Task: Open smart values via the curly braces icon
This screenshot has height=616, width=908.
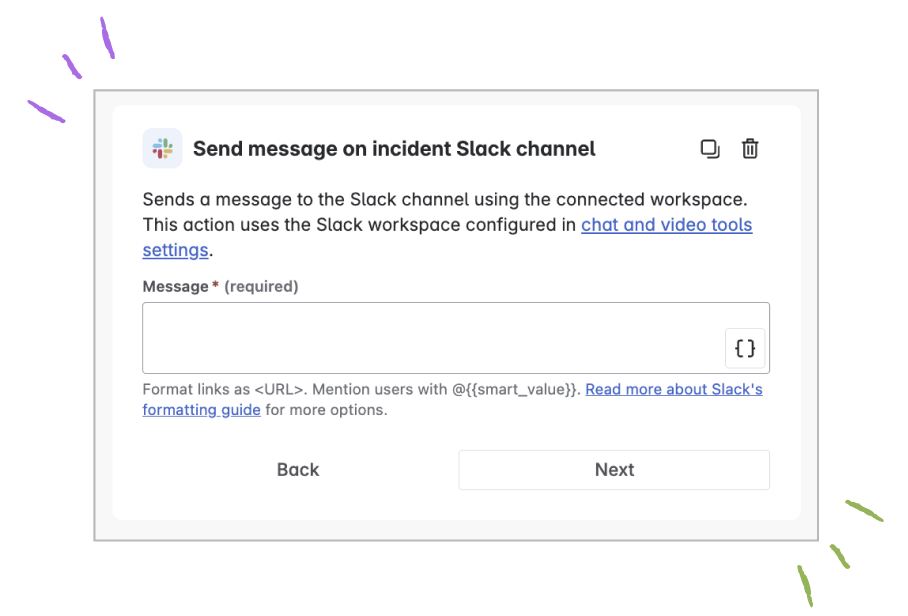Action: click(745, 349)
